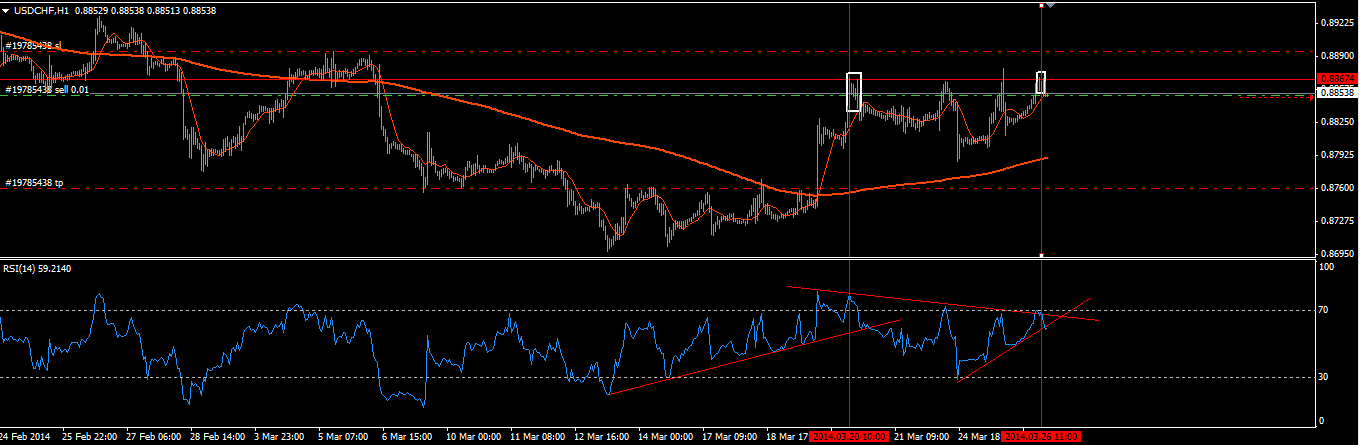Select the white rectangle object at 26 Mar

[1041, 82]
